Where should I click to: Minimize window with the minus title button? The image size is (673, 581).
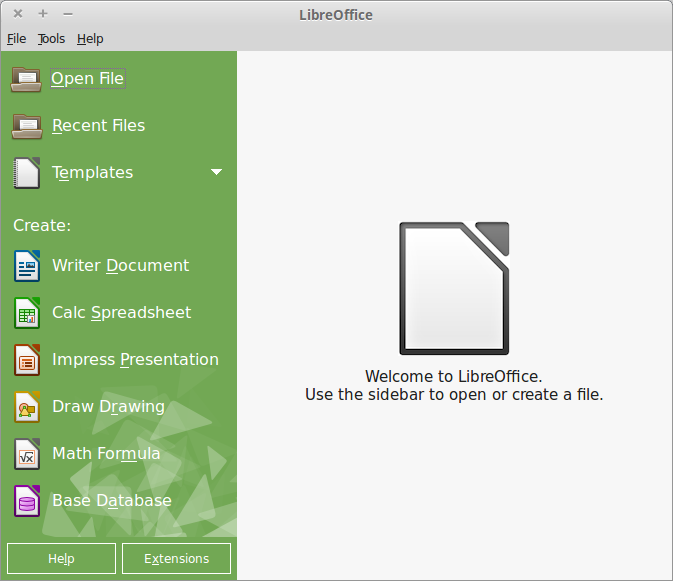pos(68,14)
